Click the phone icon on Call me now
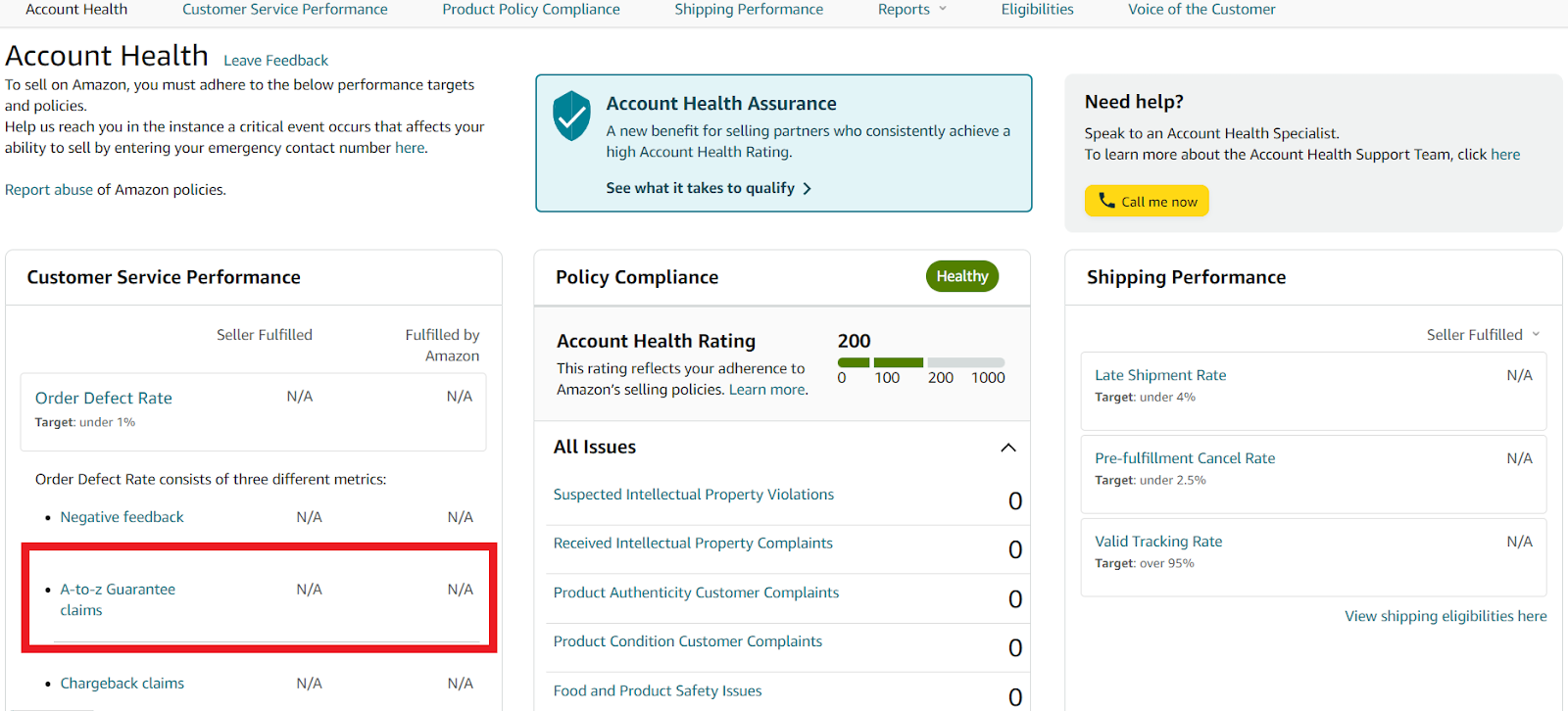The width and height of the screenshot is (1568, 711). (1106, 201)
